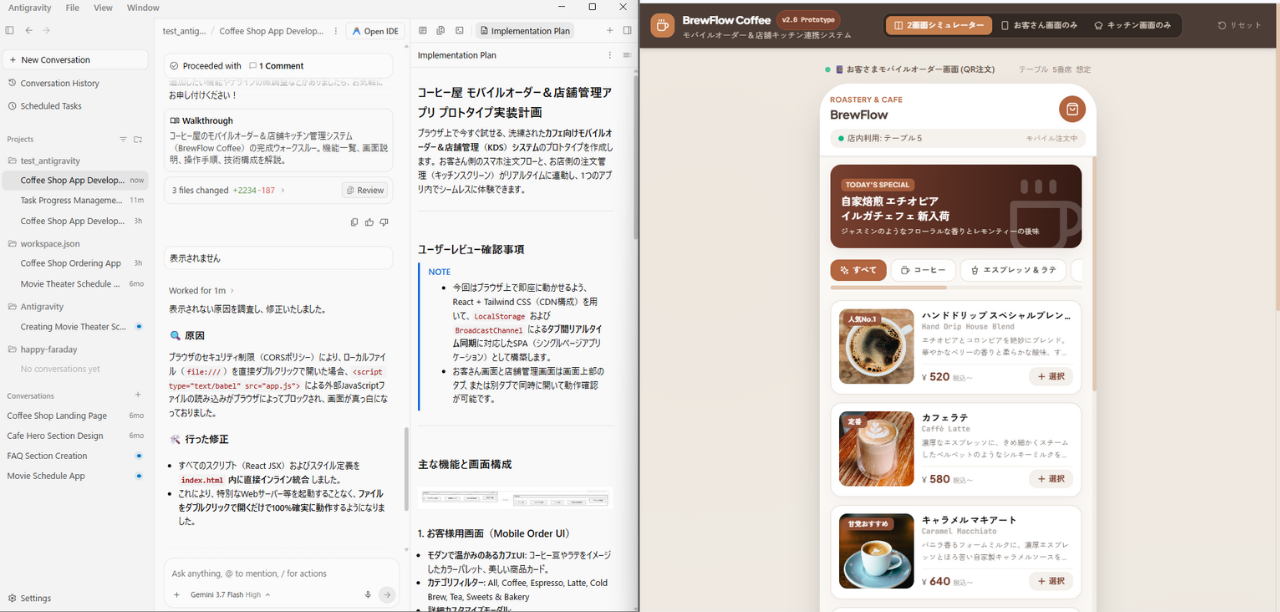
Task: Click the diagram thumbnail in Implementation Plan
Action: coord(515,497)
